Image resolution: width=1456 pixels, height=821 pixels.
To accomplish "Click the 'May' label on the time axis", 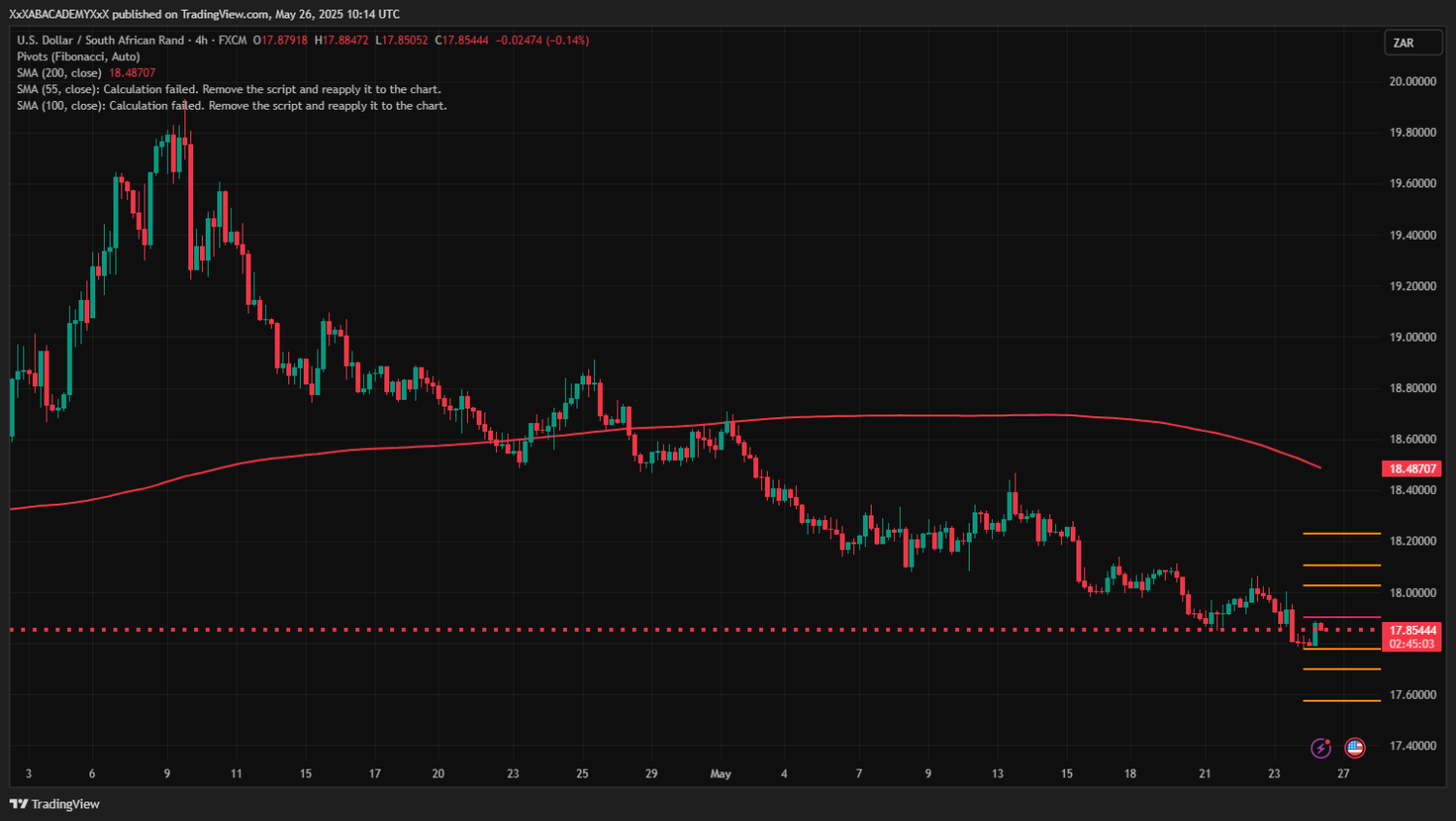I will click(x=720, y=773).
